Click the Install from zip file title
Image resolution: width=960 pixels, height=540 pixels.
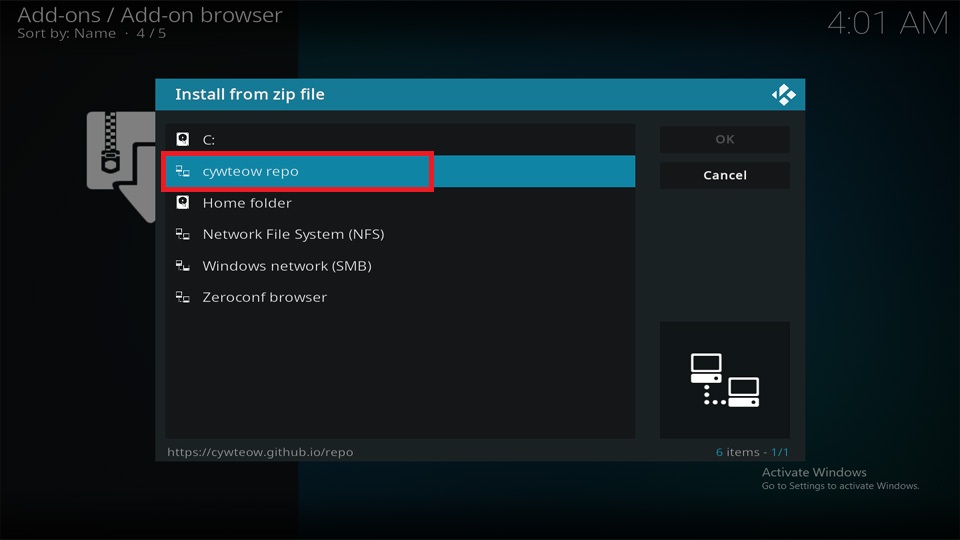[250, 94]
